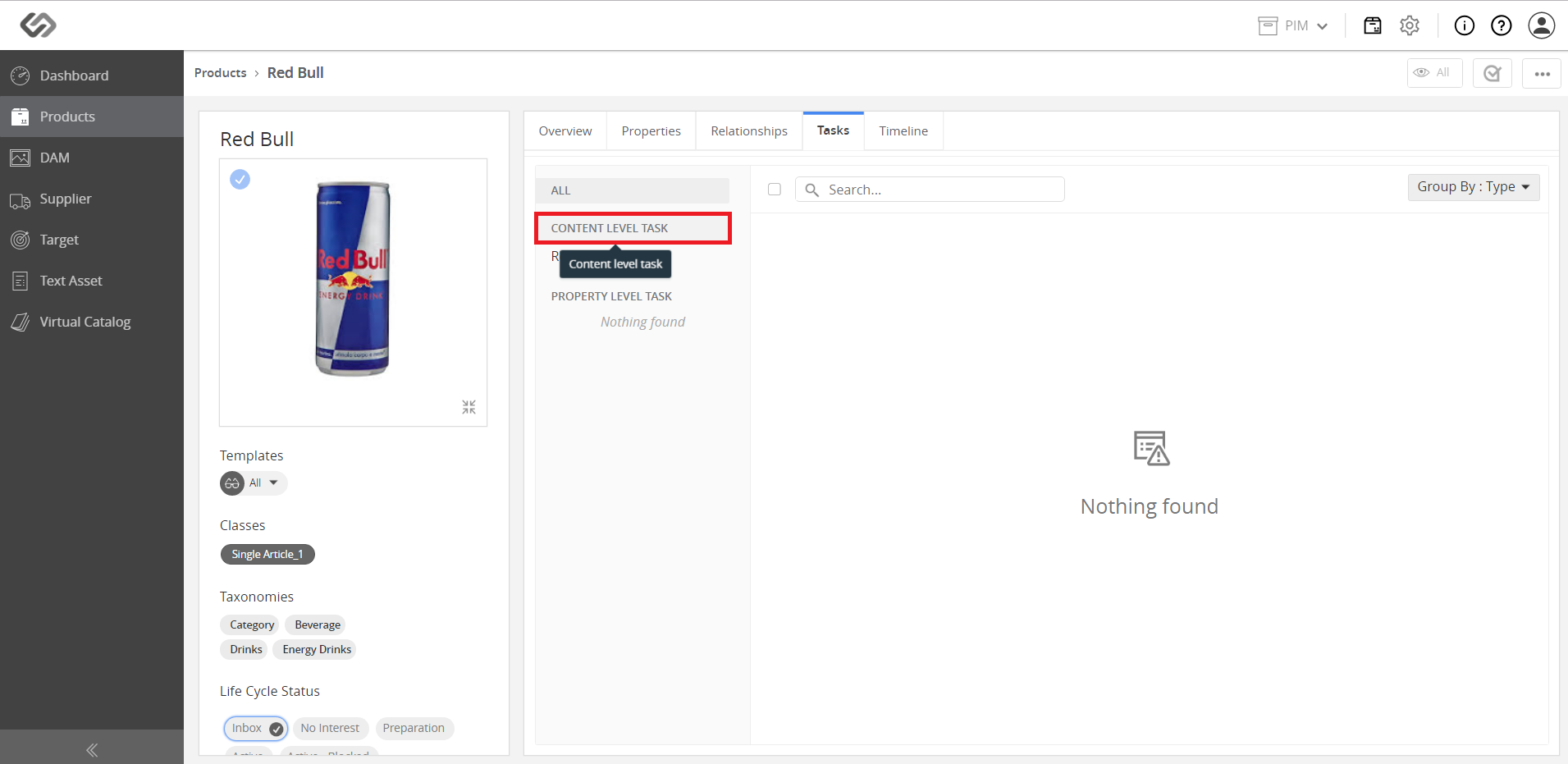Image resolution: width=1568 pixels, height=764 pixels.
Task: Open settings gear icon in header
Action: (x=1410, y=25)
